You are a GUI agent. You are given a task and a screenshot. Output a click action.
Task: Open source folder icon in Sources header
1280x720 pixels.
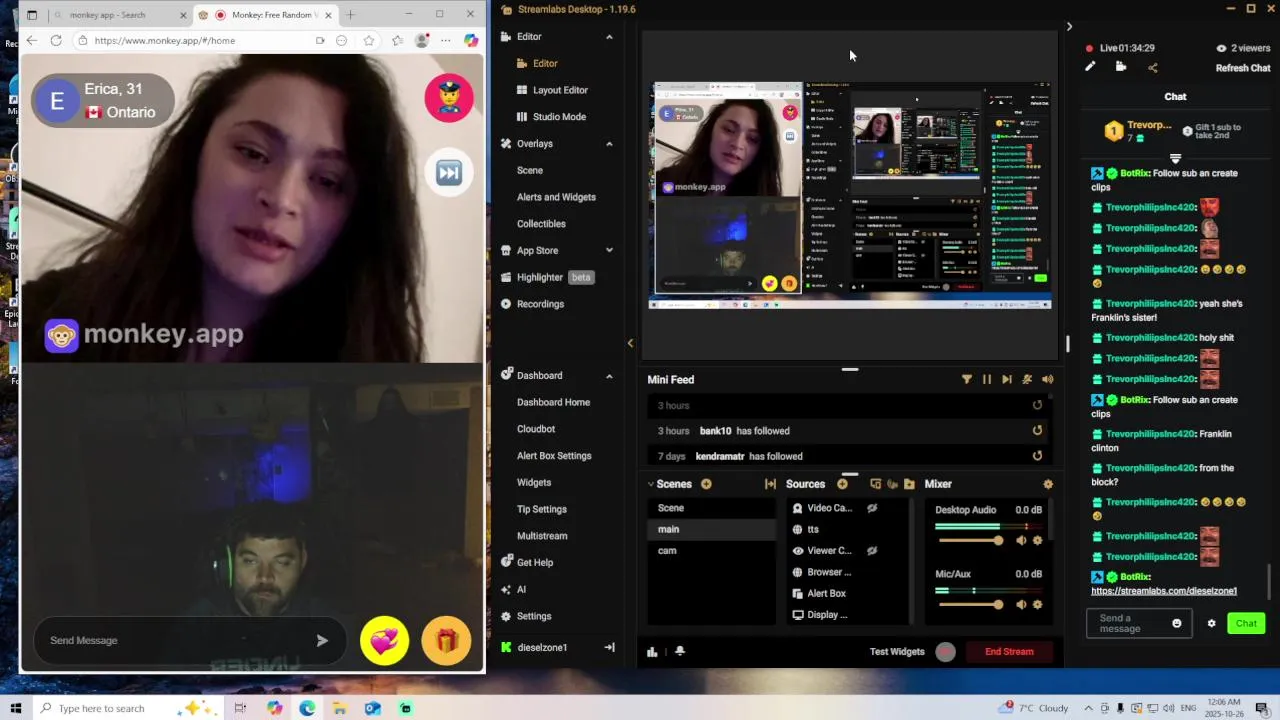909,484
